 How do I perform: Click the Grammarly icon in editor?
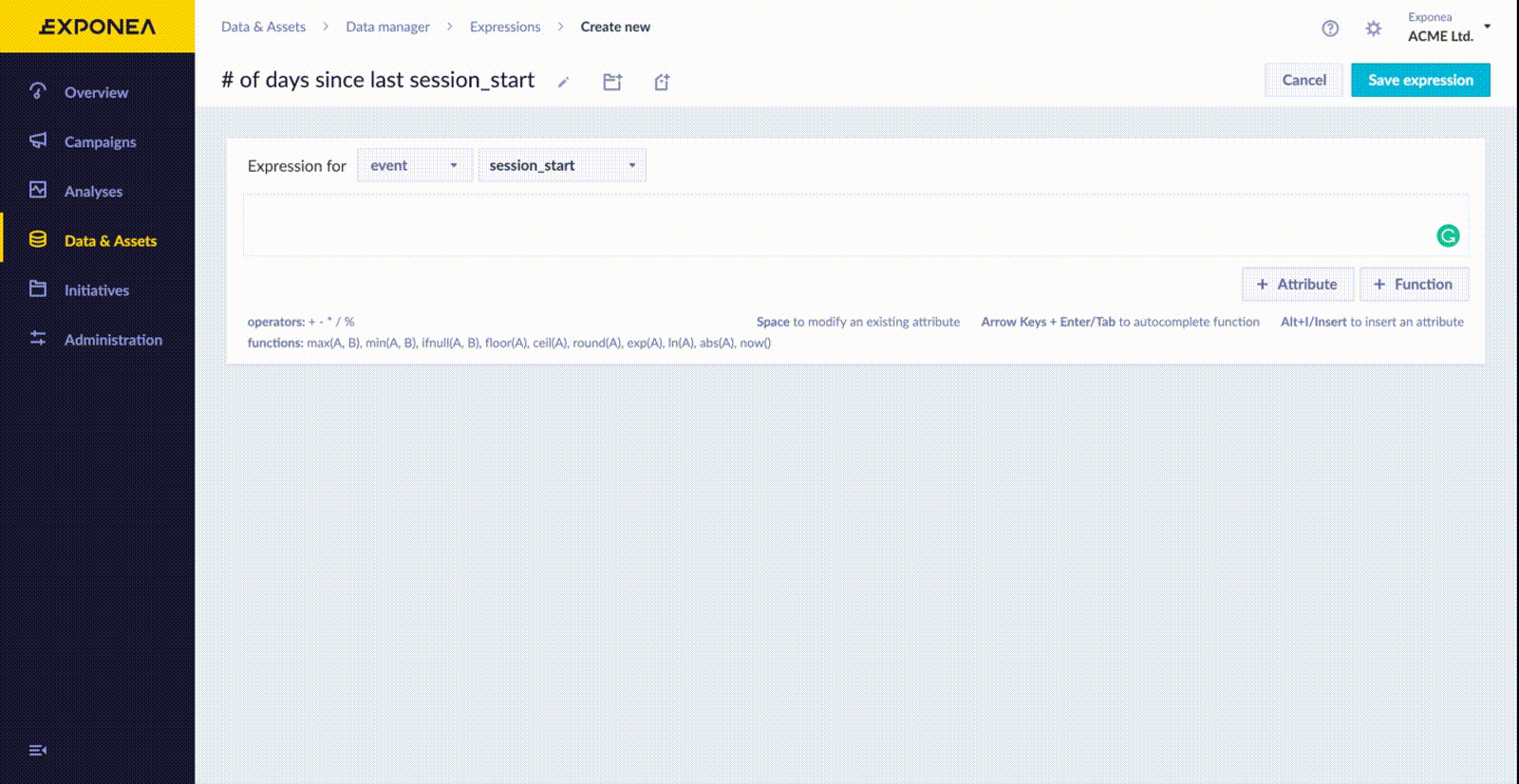point(1448,235)
